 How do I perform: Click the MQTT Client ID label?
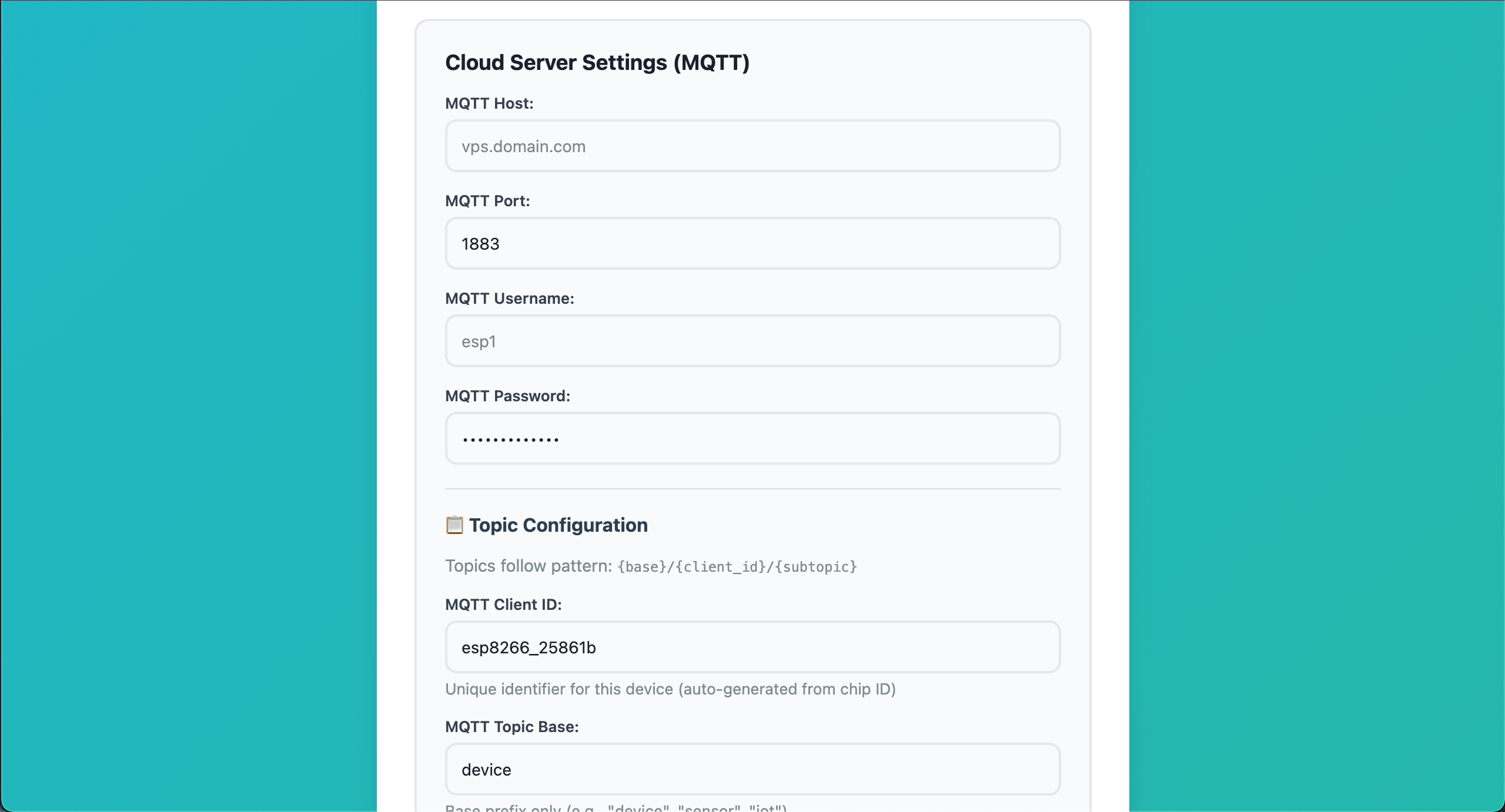tap(503, 605)
